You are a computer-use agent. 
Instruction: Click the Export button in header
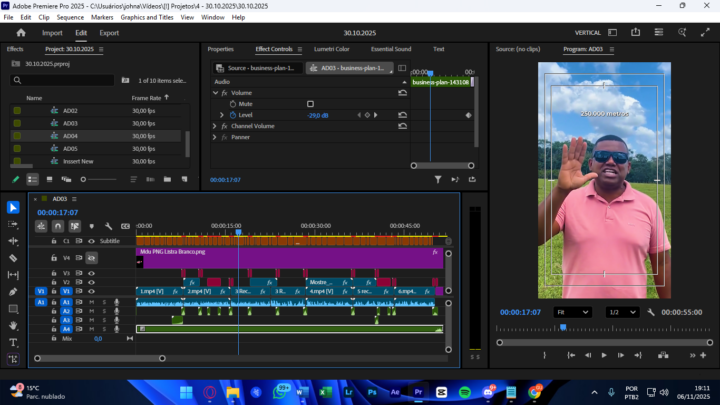pyautogui.click(x=108, y=32)
